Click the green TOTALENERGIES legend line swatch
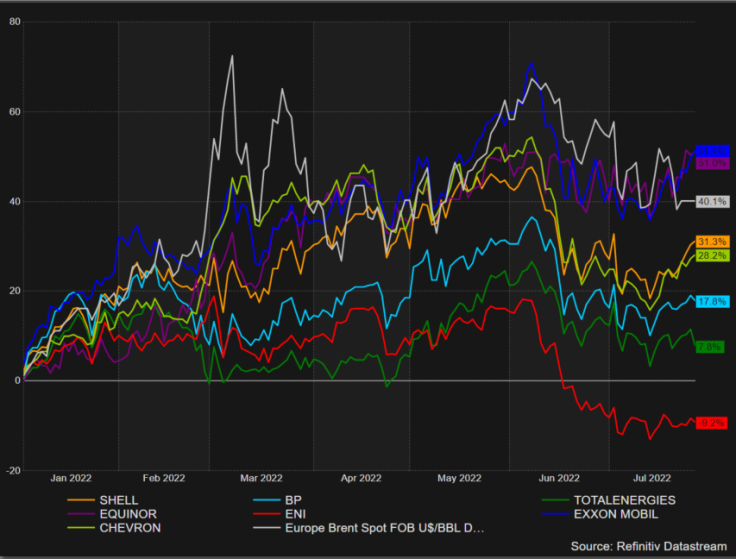 (x=555, y=500)
